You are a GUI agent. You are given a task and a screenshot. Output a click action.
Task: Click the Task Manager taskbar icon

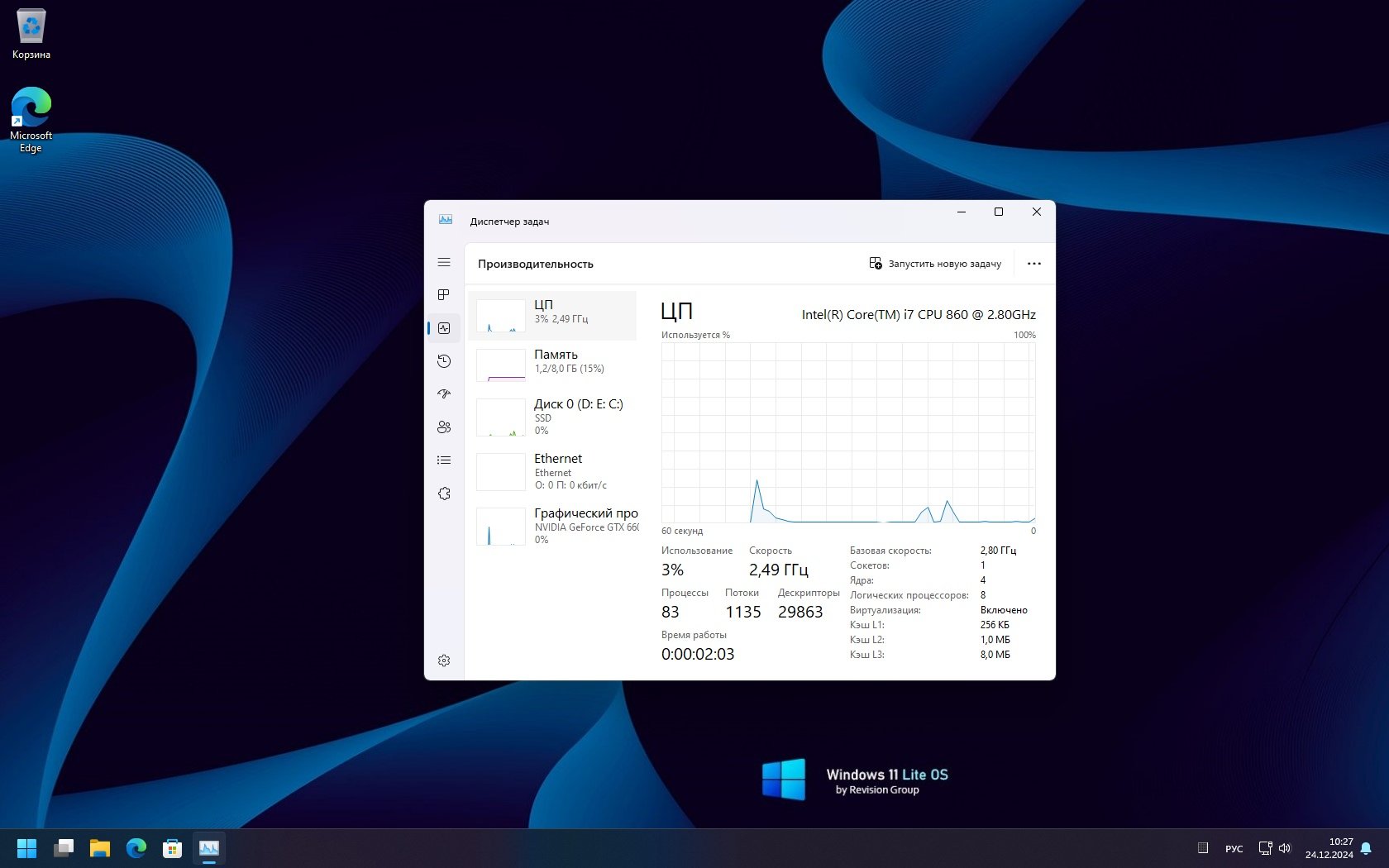[x=209, y=848]
